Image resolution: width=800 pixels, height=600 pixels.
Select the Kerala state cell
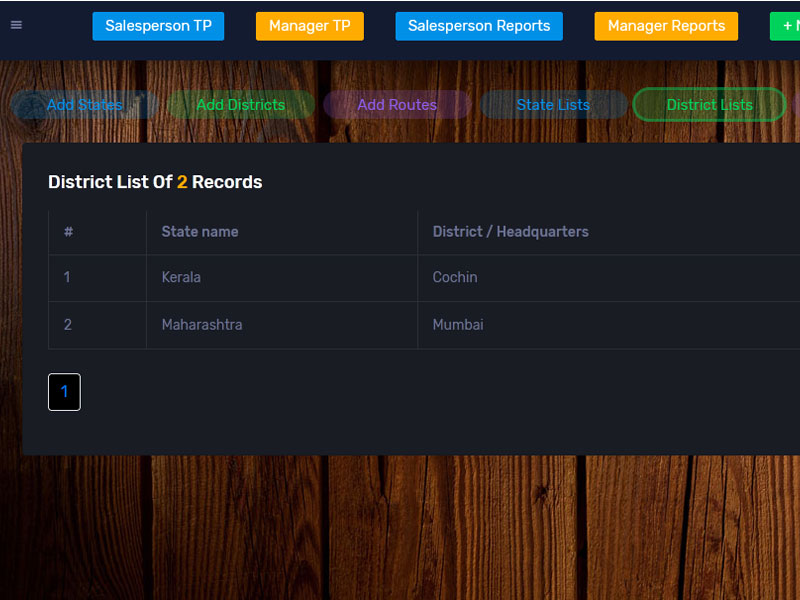(x=181, y=278)
